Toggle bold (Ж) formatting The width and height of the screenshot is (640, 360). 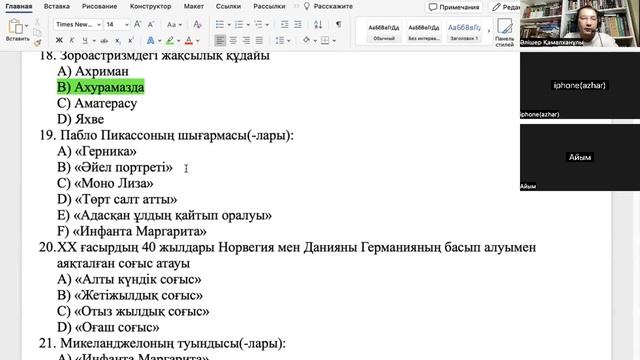[59, 40]
